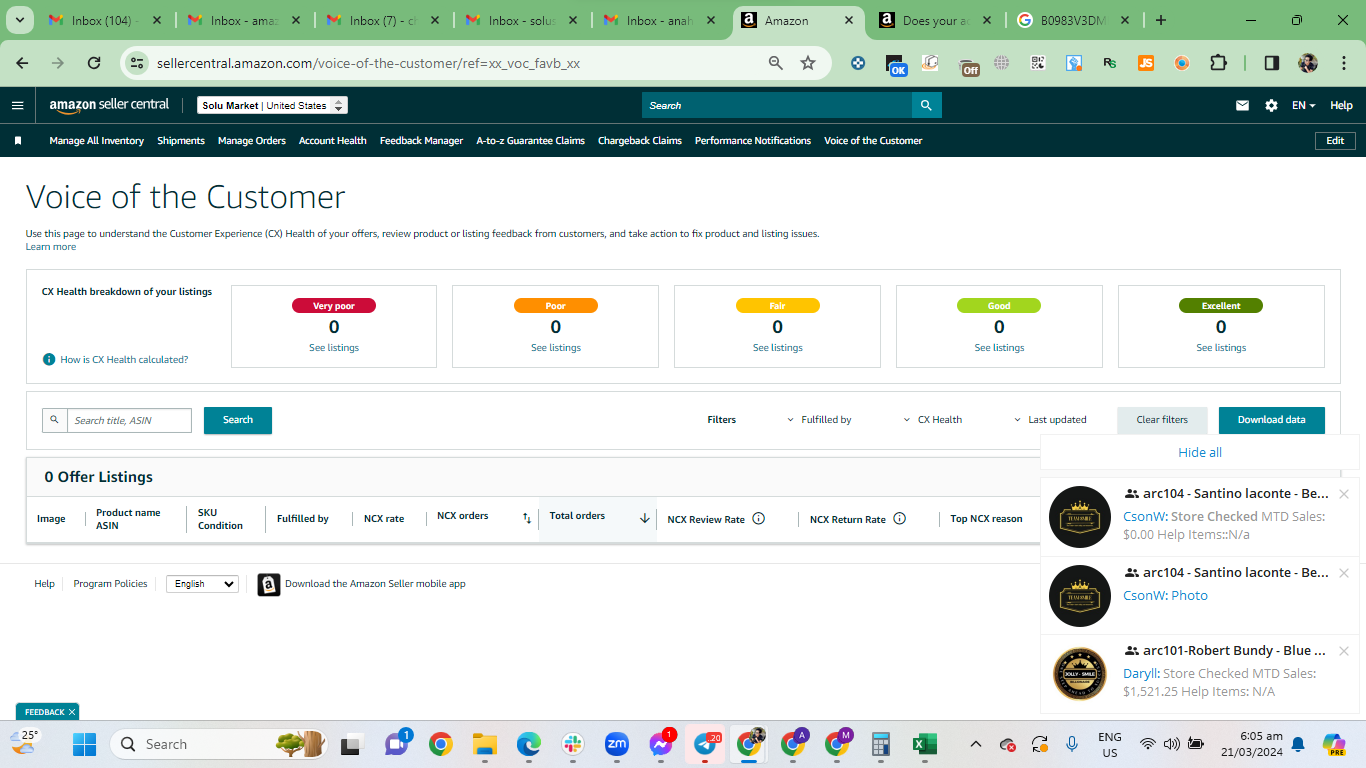Open the Chrome three-dot menu

1342,63
